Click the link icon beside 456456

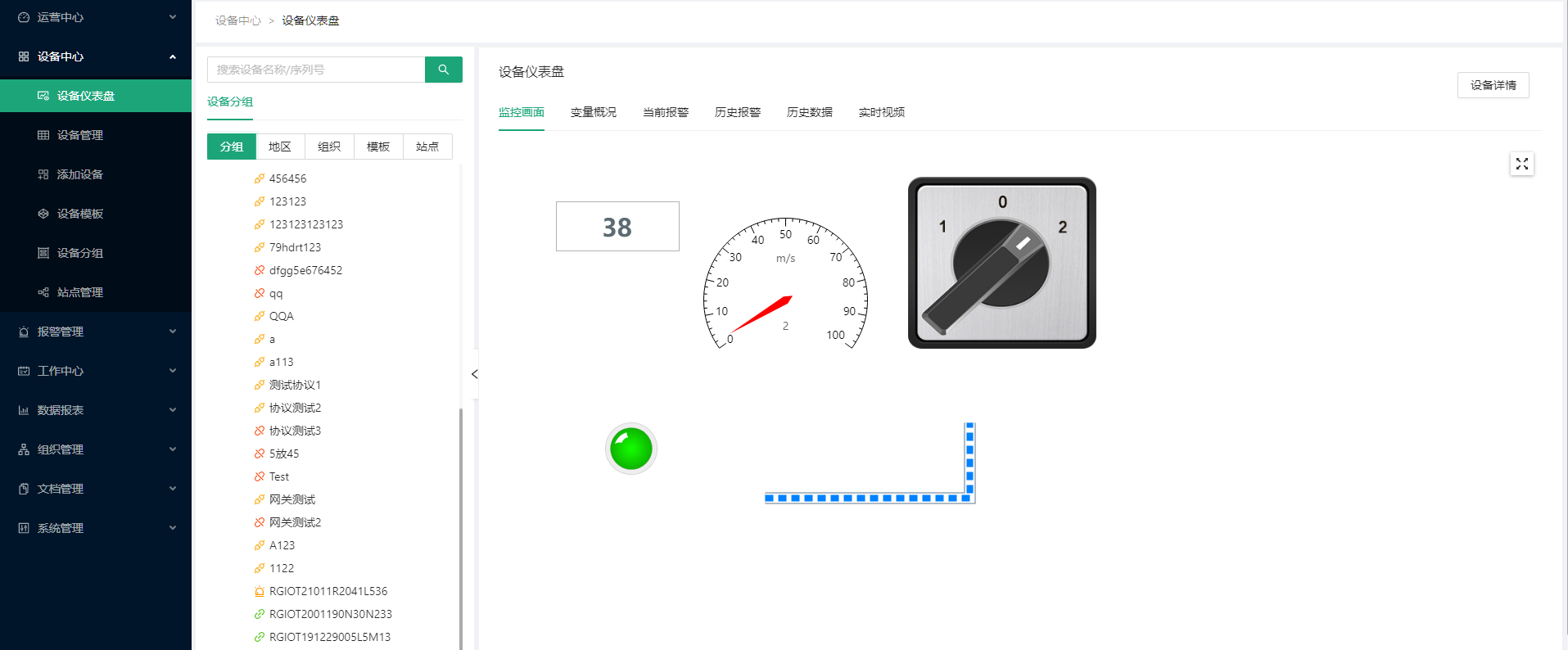(259, 178)
